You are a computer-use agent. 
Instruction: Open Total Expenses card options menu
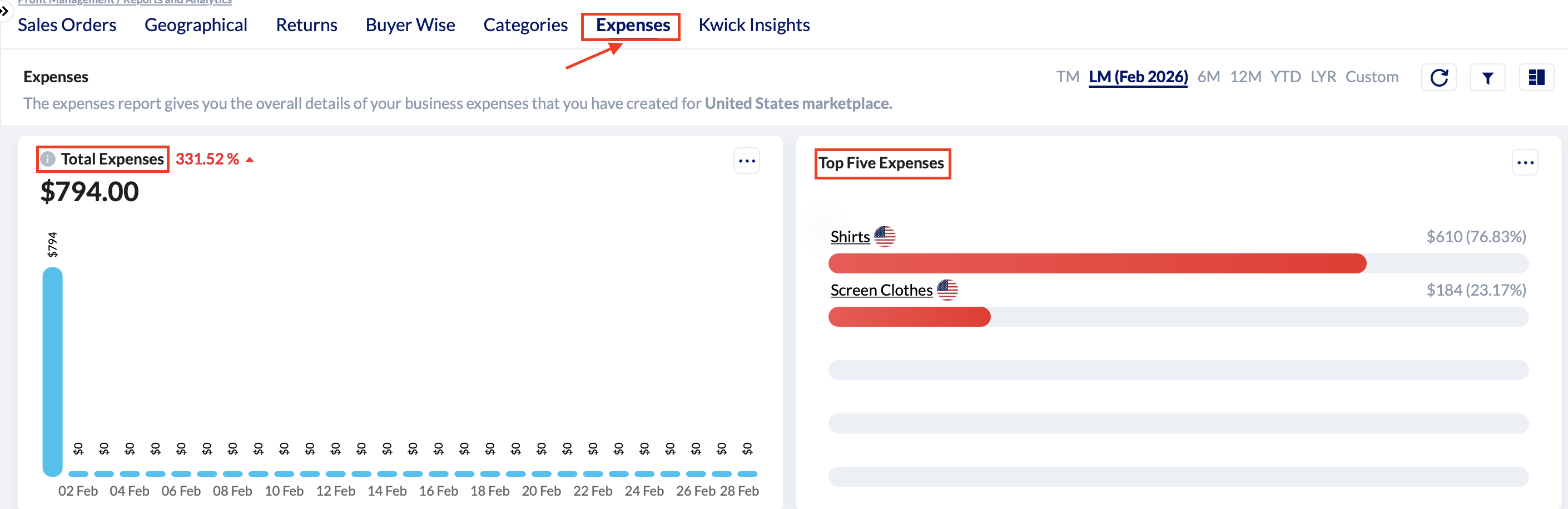click(746, 161)
